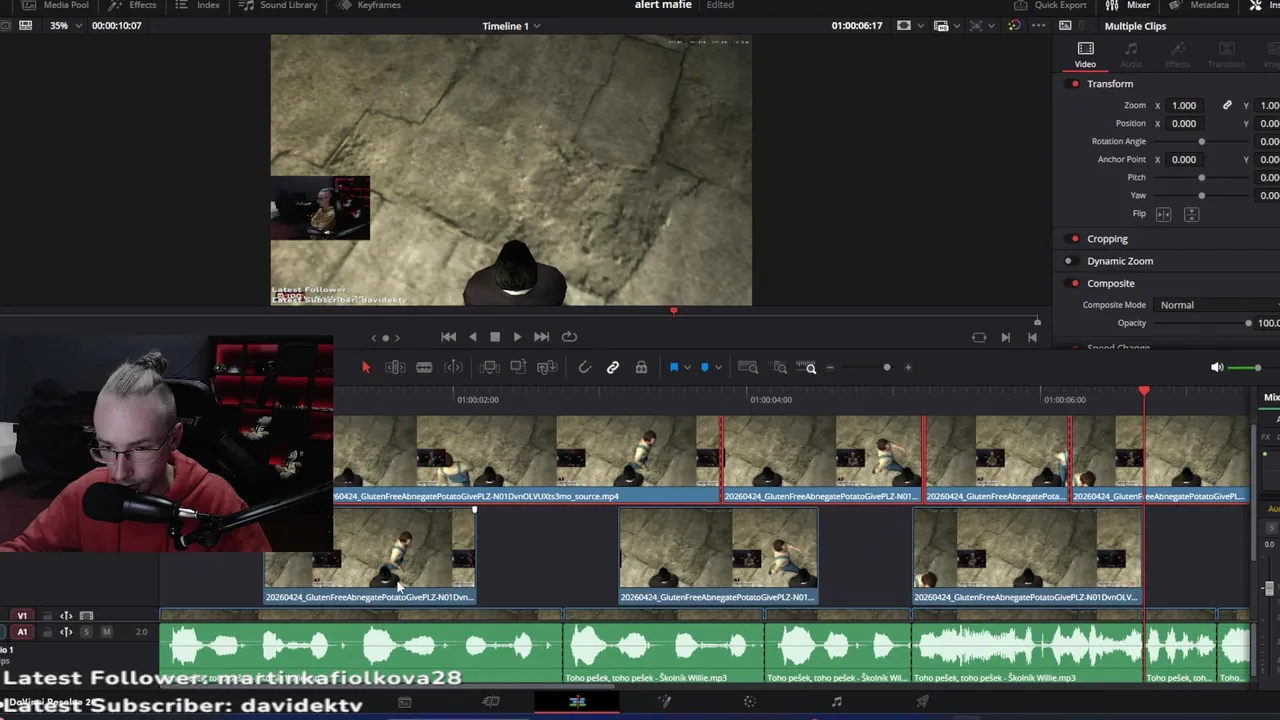
Task: Adjust the Rotation Angle slider
Action: (x=1201, y=141)
